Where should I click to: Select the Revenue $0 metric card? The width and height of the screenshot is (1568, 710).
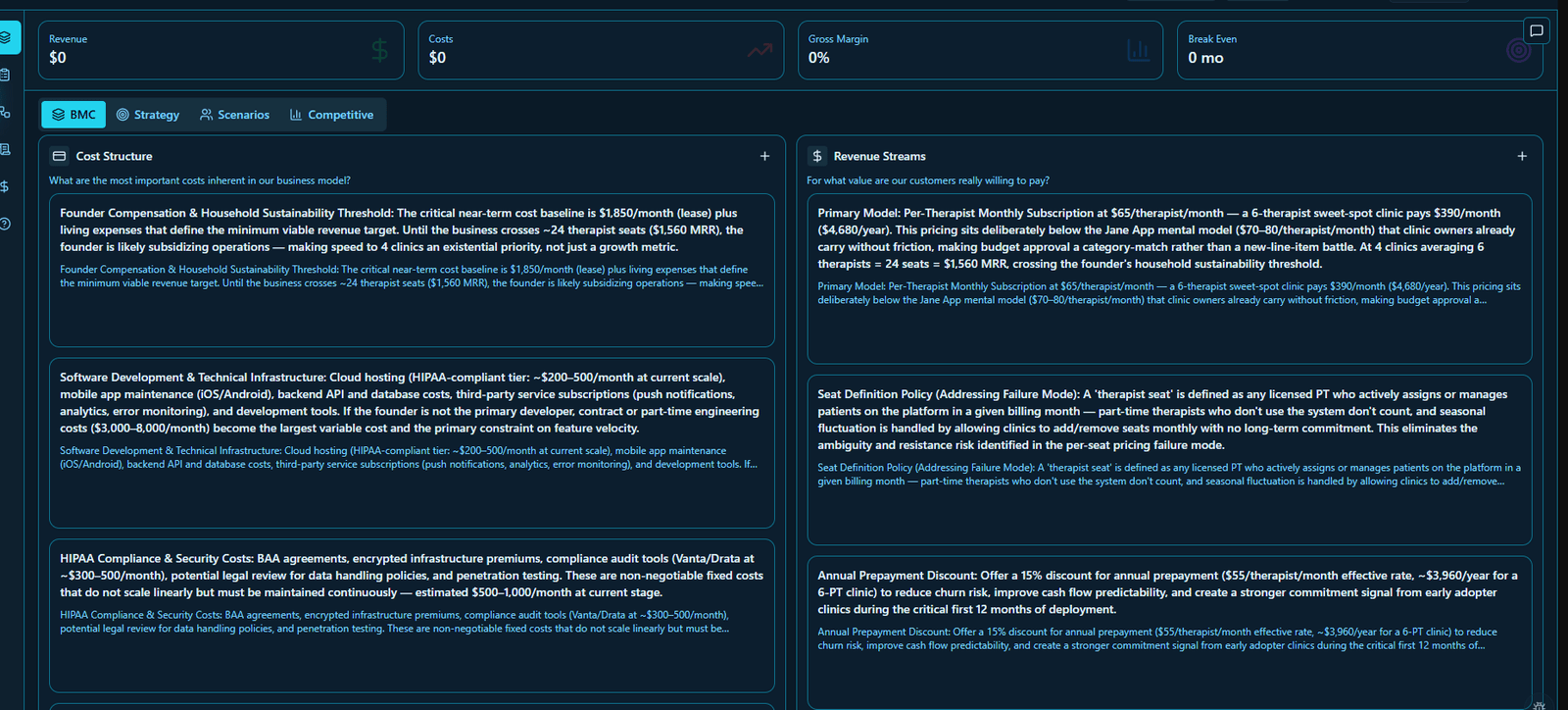point(221,50)
